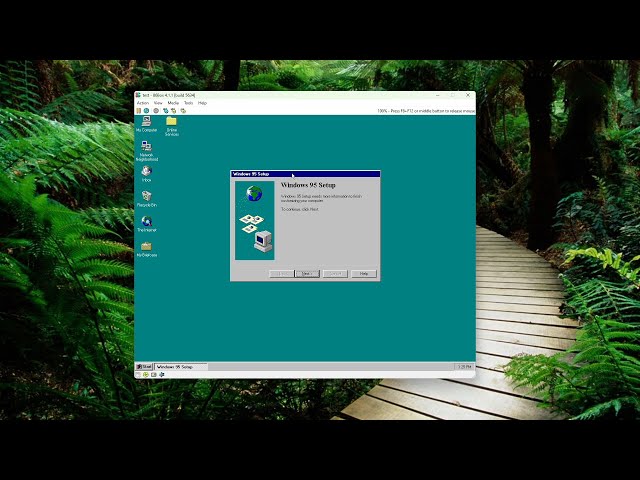Select the My Briefcase desktop icon
The height and width of the screenshot is (480, 640).
147,249
